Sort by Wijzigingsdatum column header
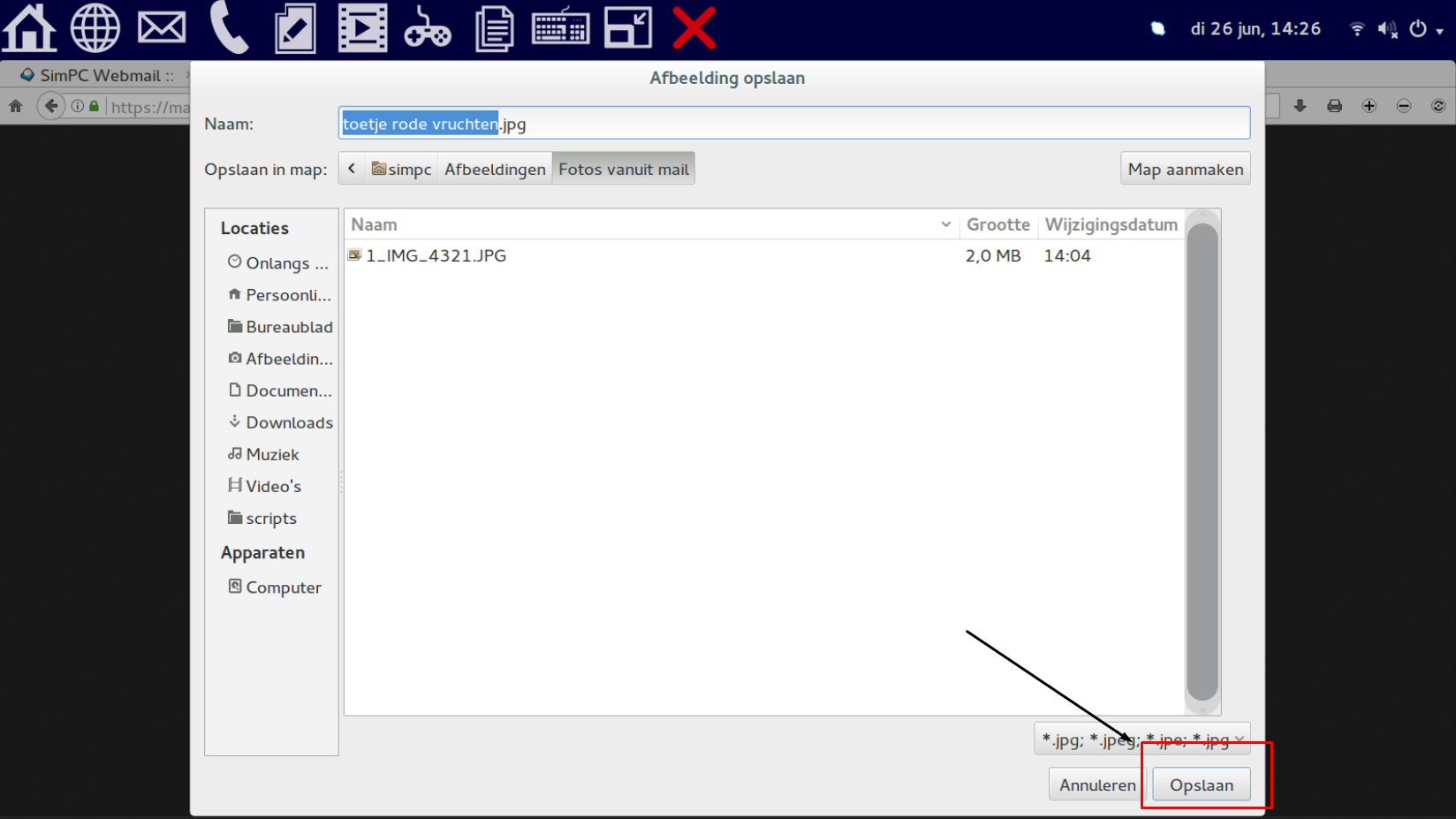 pyautogui.click(x=1111, y=224)
